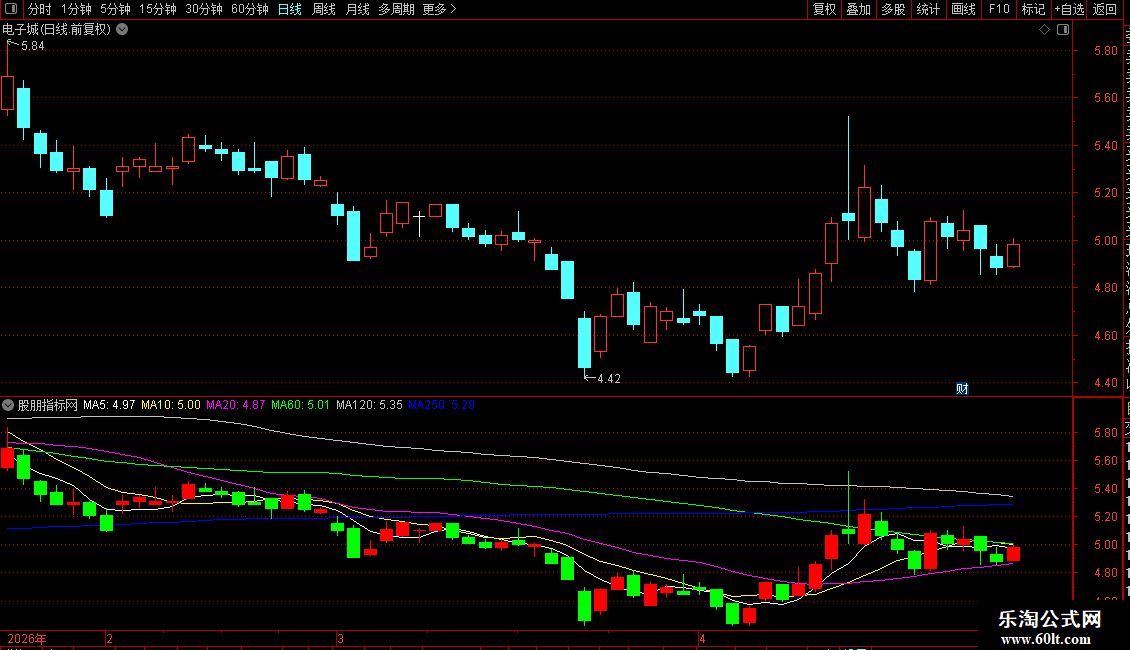The width and height of the screenshot is (1130, 650).
Task: Select the 5分钟 period tab
Action: click(115, 9)
